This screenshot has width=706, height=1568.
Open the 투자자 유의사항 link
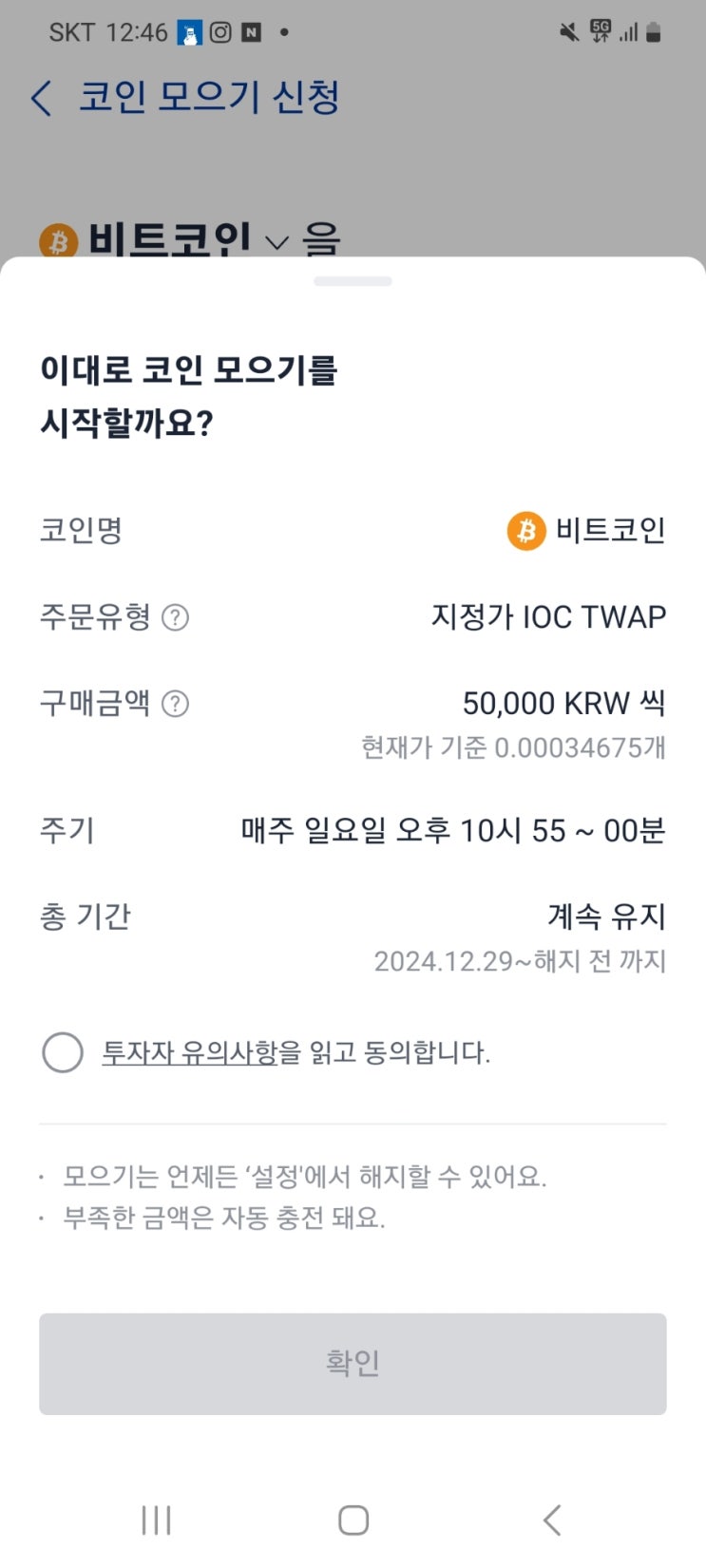[x=190, y=1052]
